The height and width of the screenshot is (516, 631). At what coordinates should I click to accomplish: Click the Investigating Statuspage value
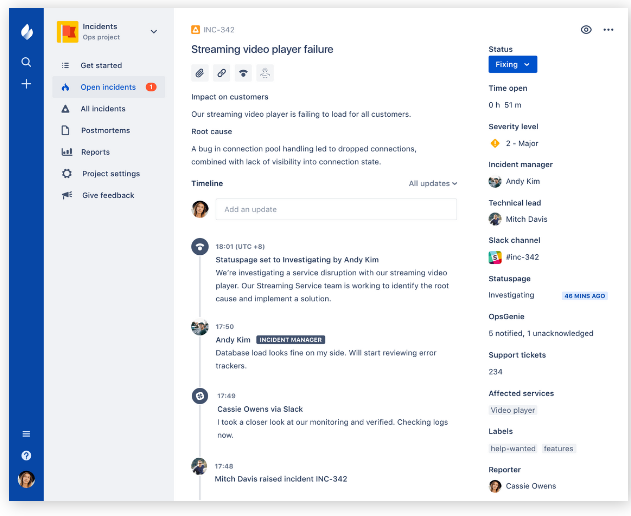511,295
